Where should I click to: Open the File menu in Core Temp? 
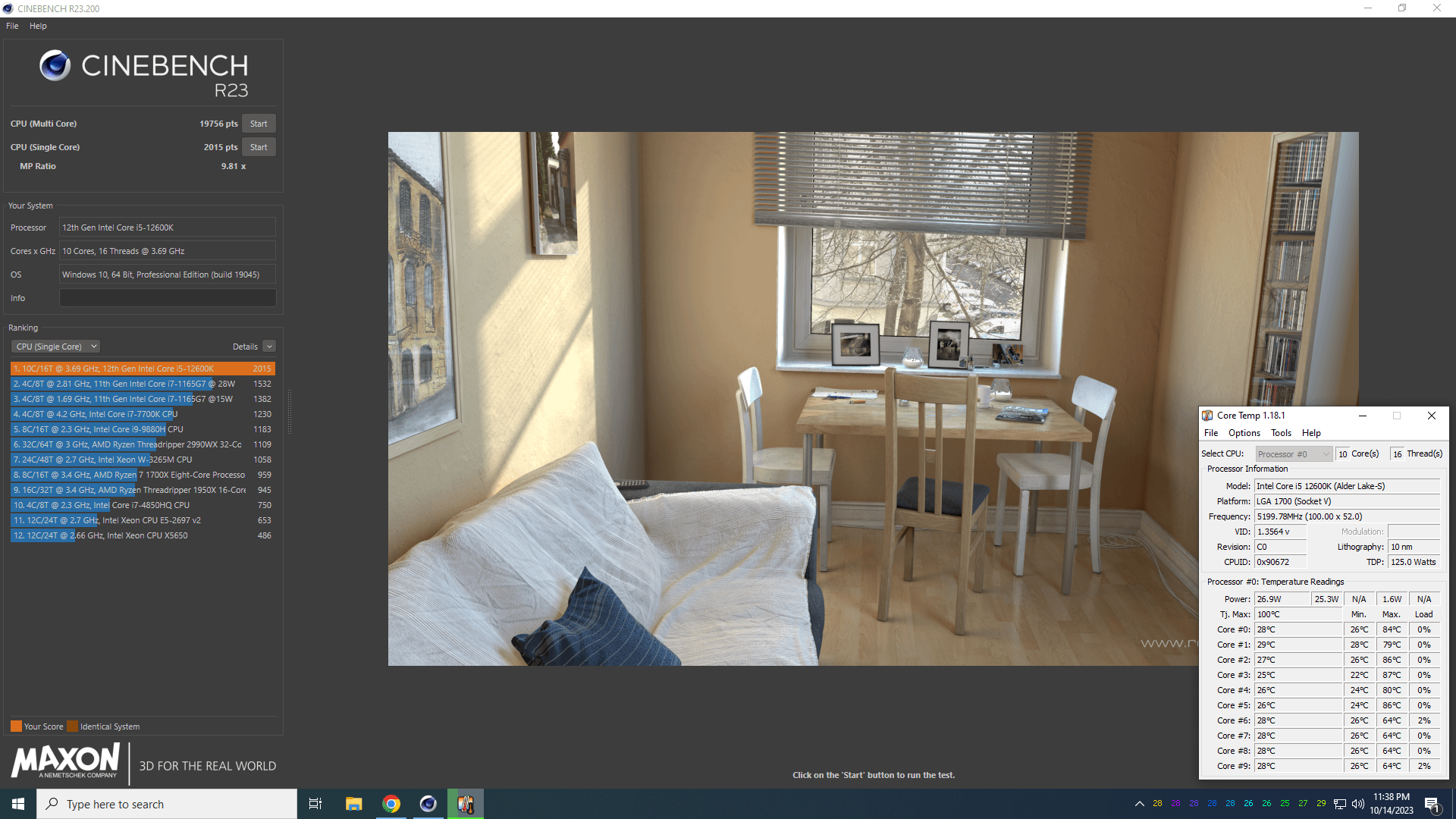pos(1211,433)
